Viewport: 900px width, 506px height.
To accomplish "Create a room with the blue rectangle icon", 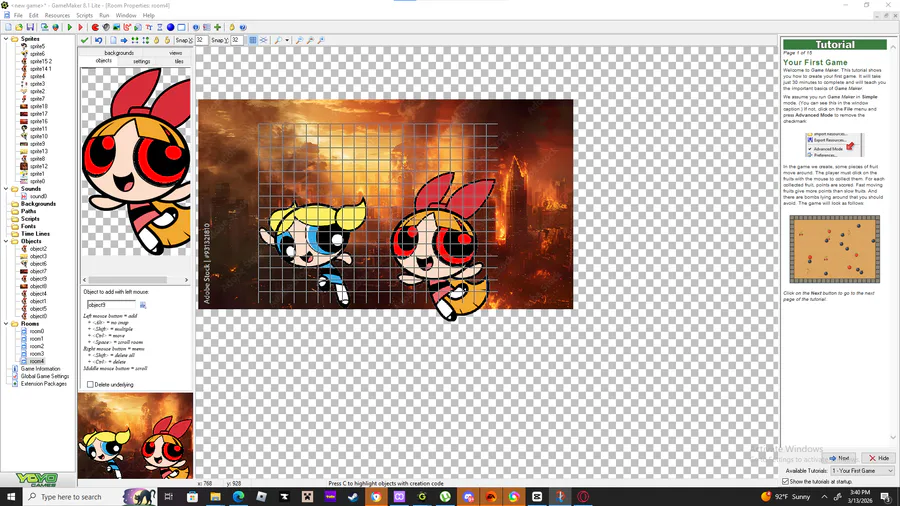I will [181, 27].
